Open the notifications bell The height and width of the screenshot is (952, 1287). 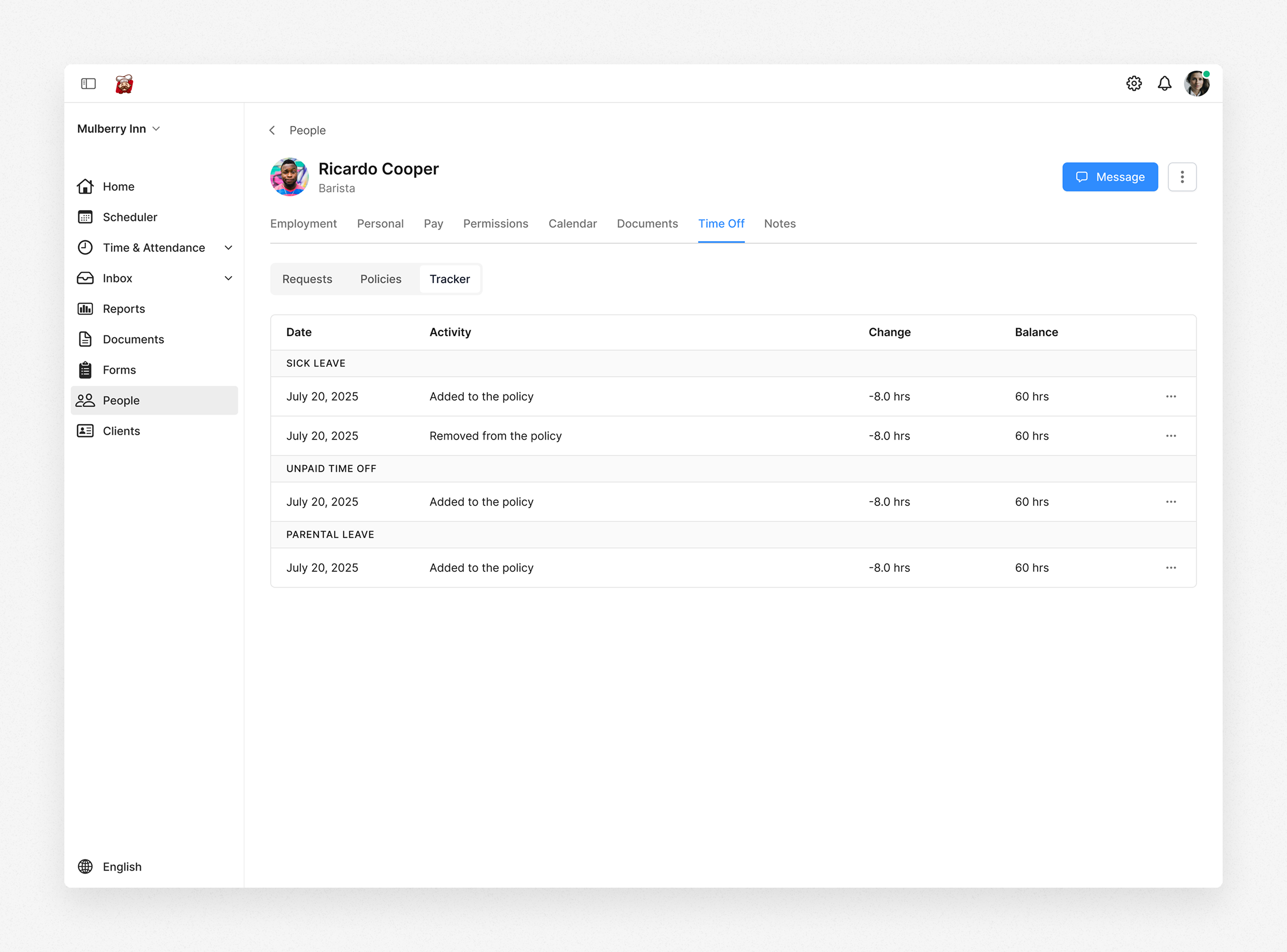point(1164,84)
